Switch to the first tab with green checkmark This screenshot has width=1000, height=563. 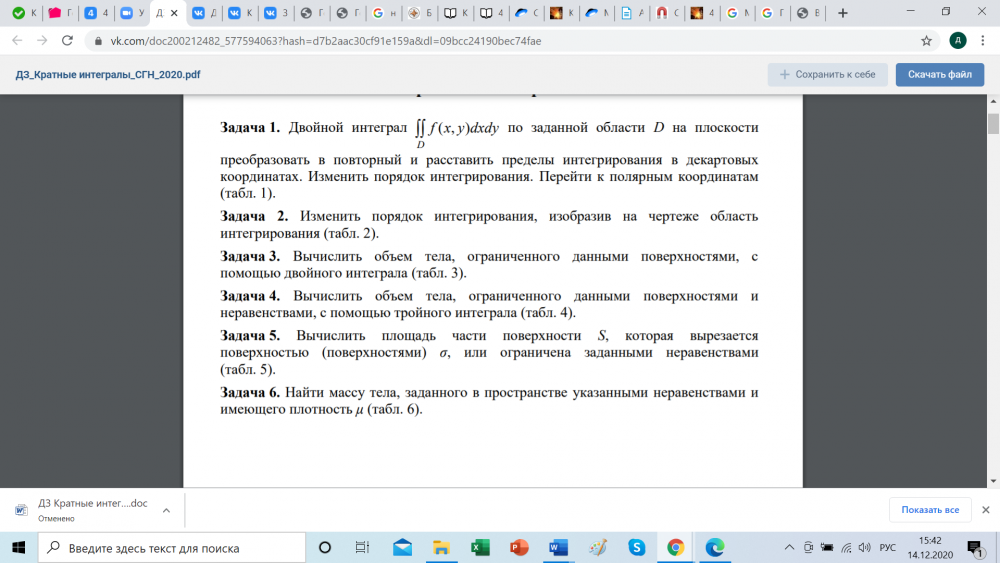tap(24, 13)
